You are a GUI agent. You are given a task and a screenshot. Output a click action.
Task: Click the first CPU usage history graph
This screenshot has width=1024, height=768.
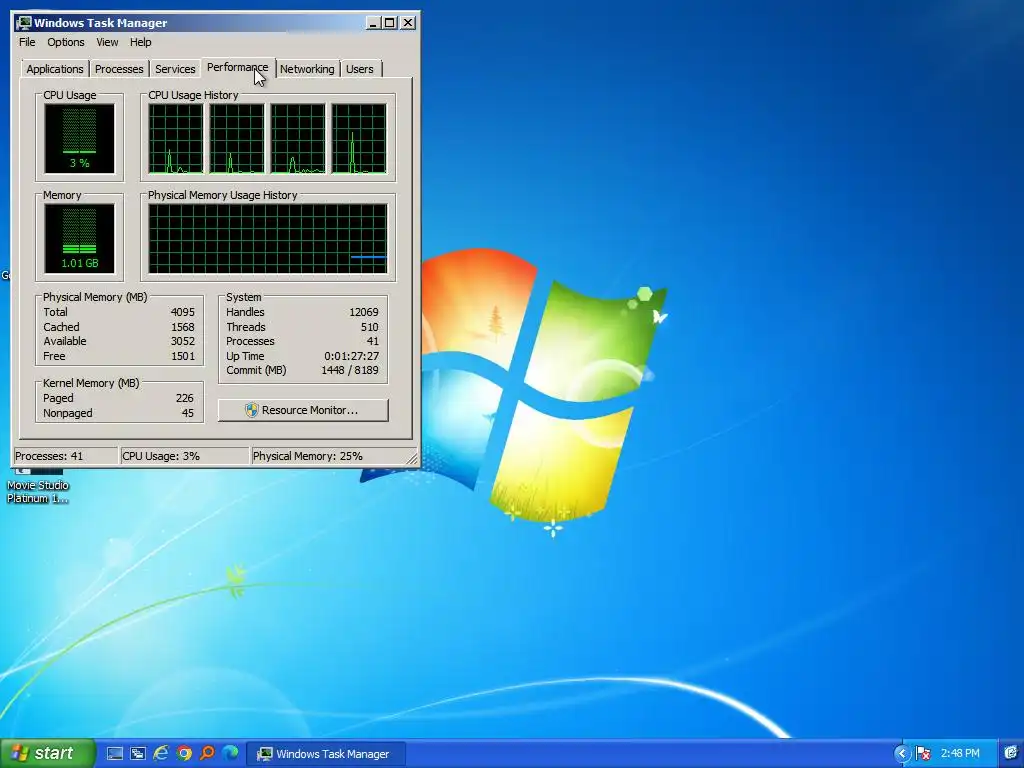click(x=176, y=138)
